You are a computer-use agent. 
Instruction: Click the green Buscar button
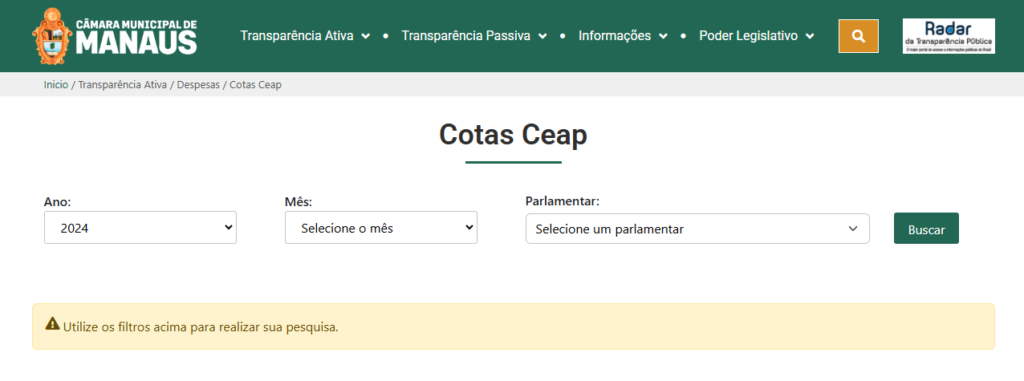click(926, 228)
